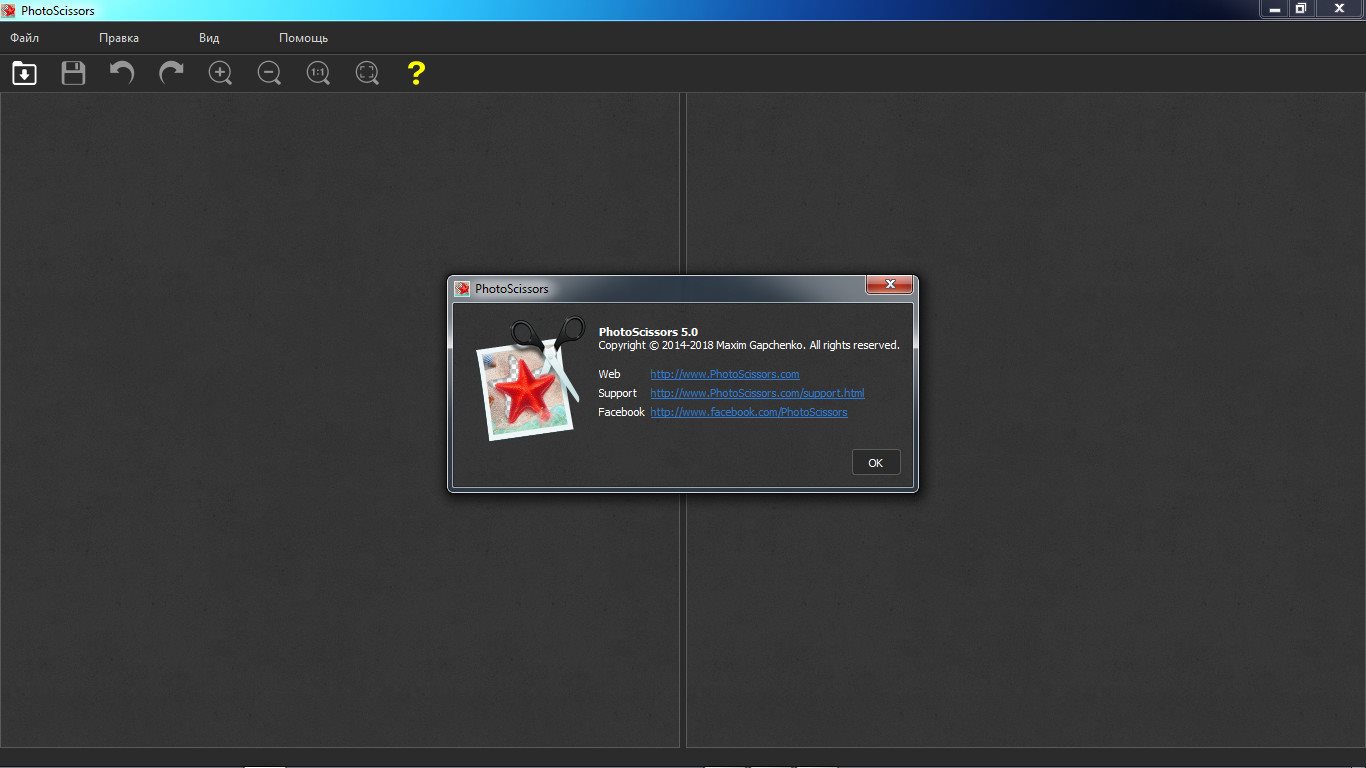The height and width of the screenshot is (768, 1366).
Task: Click the Zoom In magnifier icon
Action: coord(220,73)
